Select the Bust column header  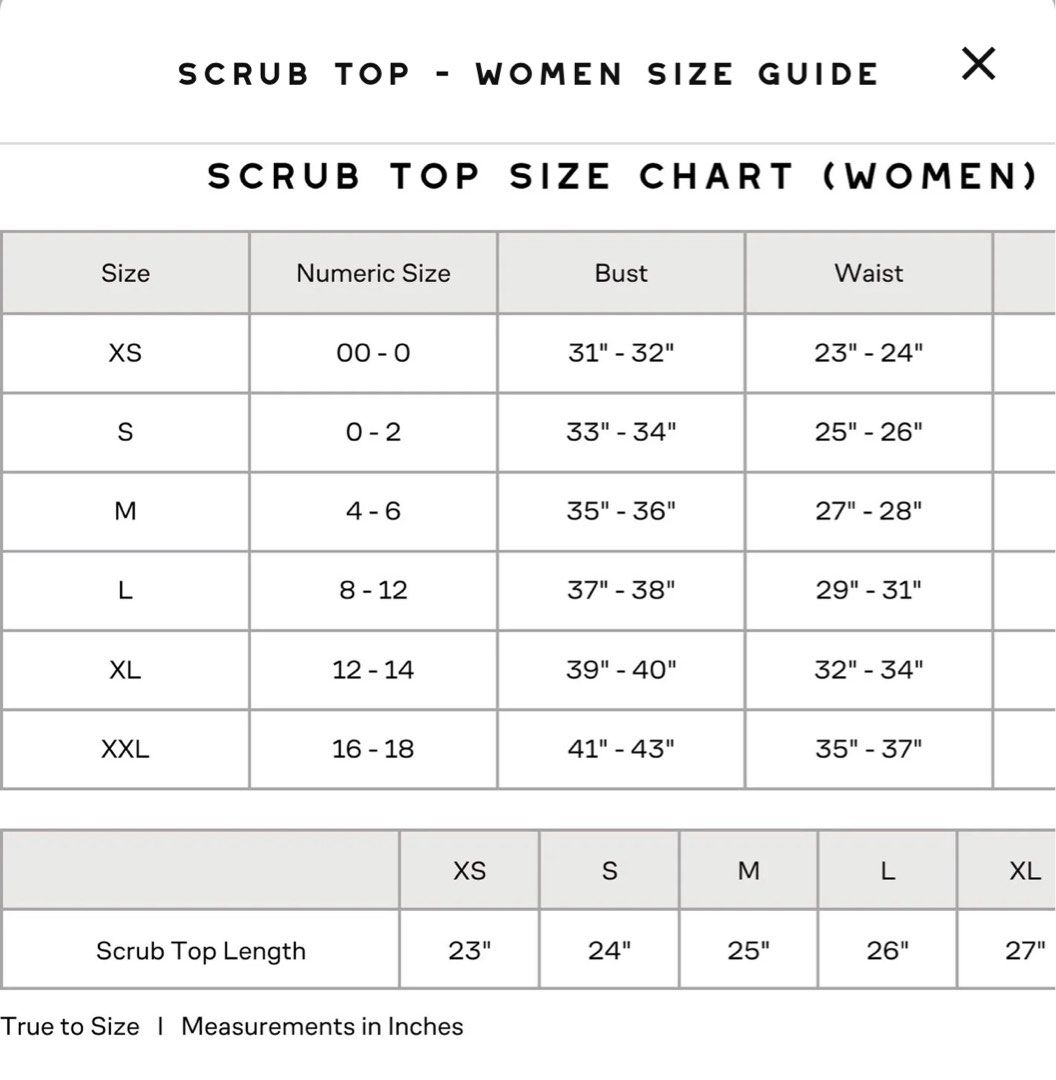(x=621, y=273)
